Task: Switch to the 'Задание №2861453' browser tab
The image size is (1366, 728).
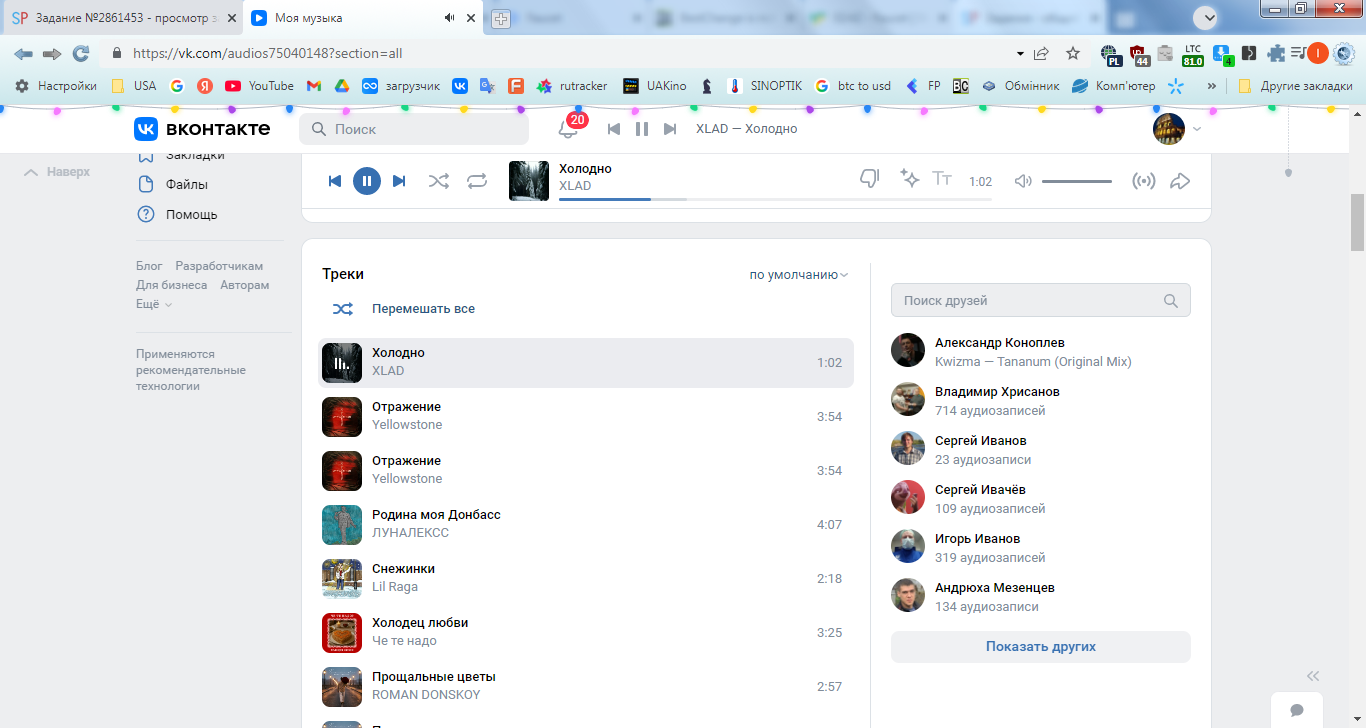Action: click(x=123, y=18)
